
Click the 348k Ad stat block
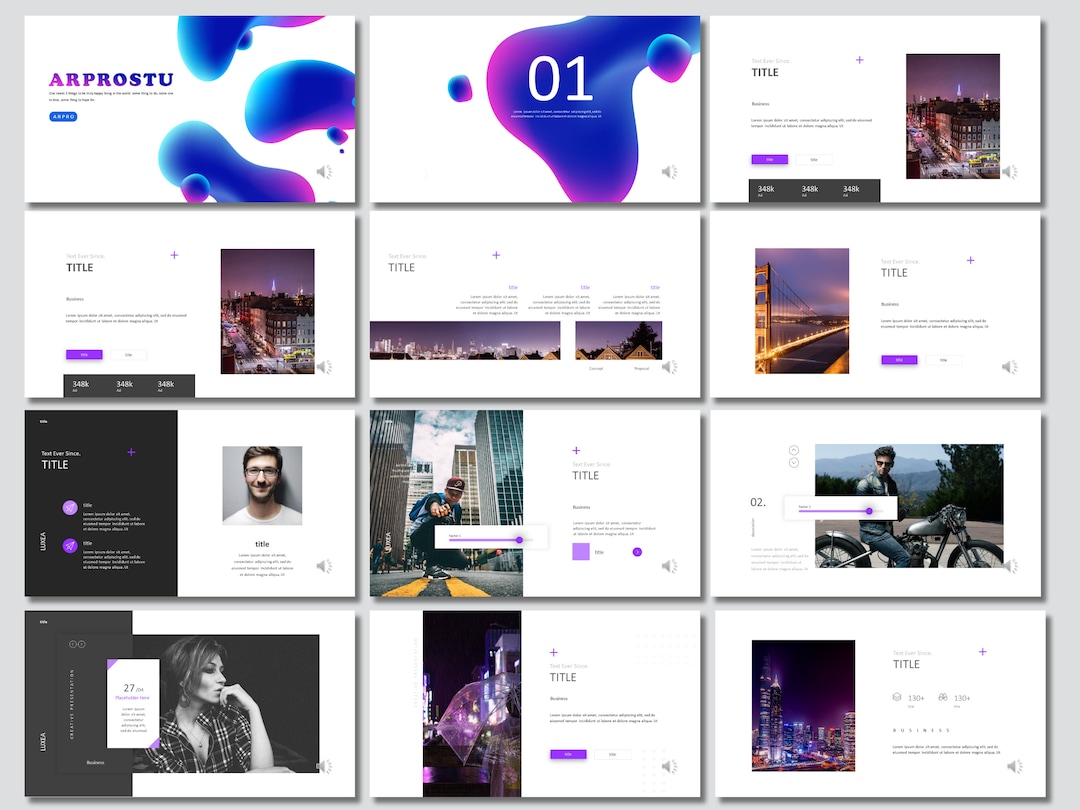click(x=765, y=190)
